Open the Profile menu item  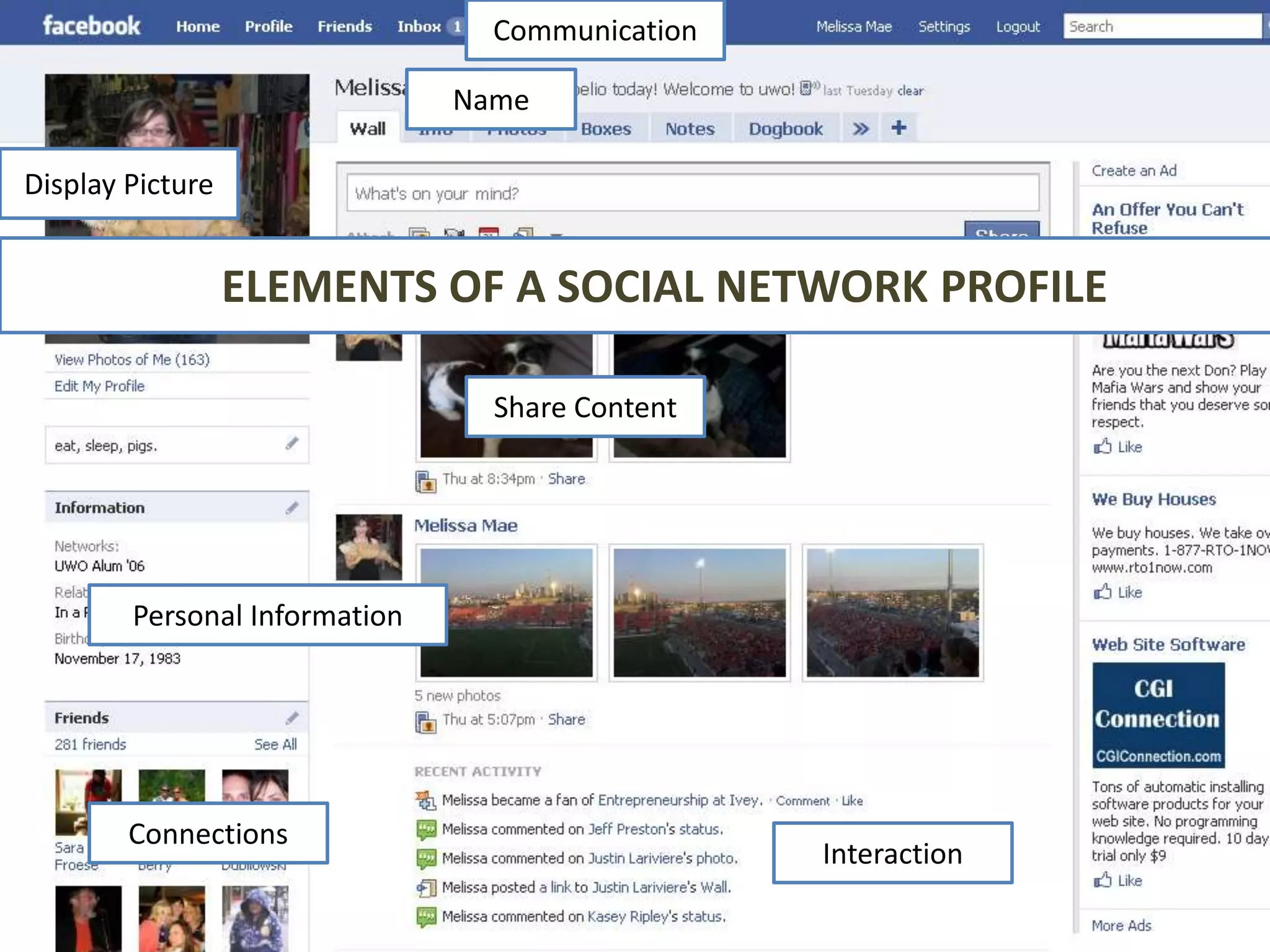[x=269, y=27]
